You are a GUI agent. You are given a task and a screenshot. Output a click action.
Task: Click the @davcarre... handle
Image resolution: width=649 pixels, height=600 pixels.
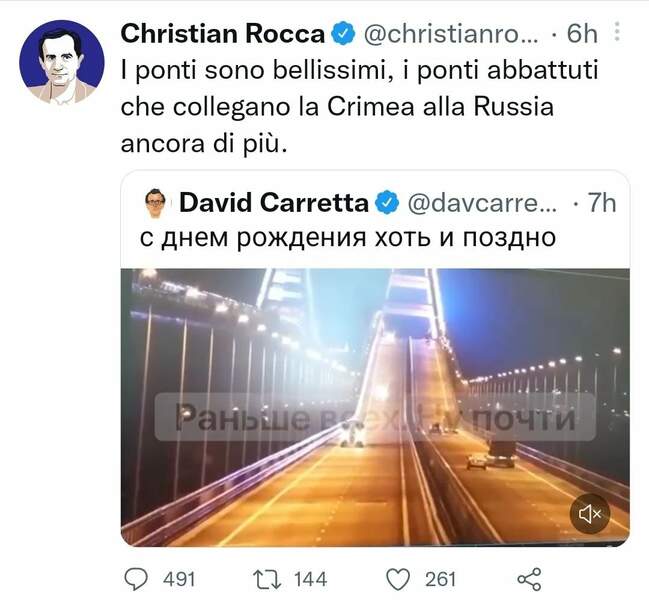point(478,203)
